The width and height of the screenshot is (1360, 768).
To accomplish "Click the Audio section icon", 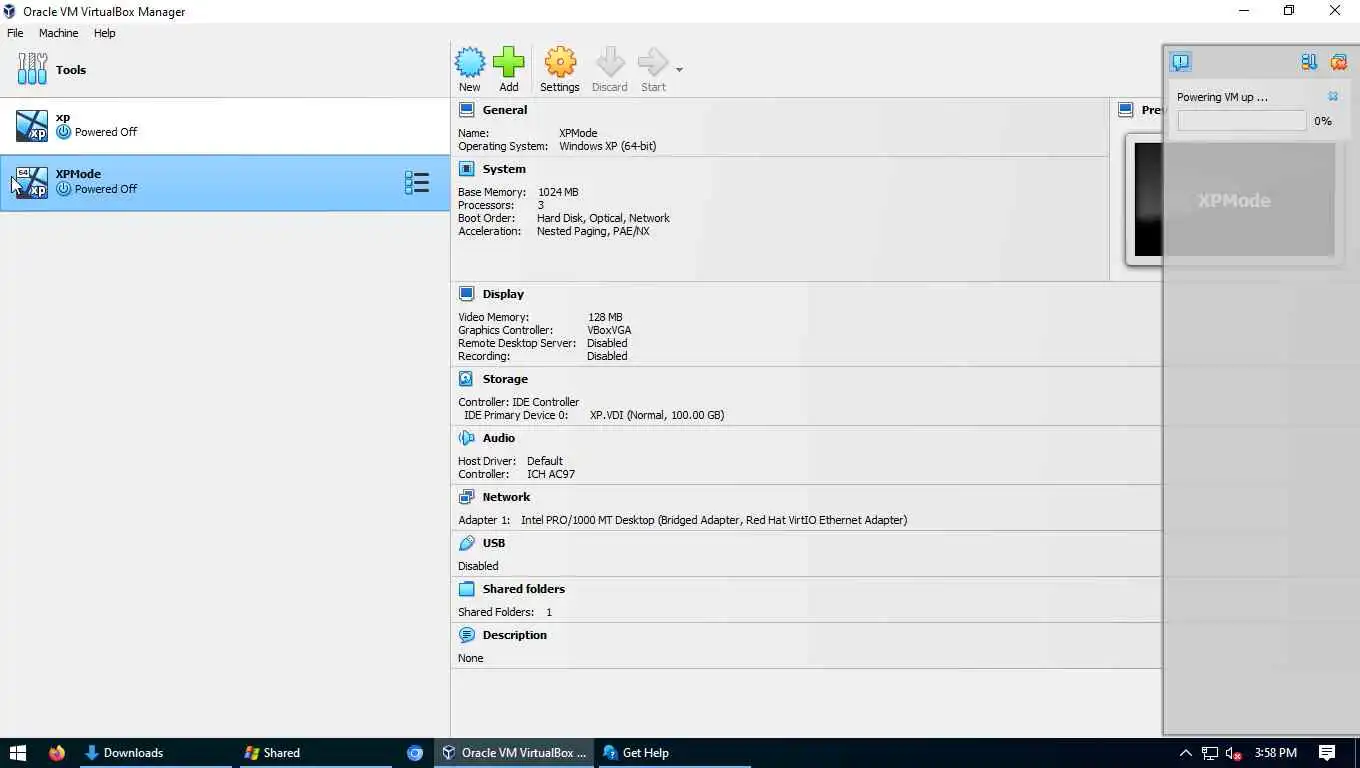I will (x=466, y=438).
